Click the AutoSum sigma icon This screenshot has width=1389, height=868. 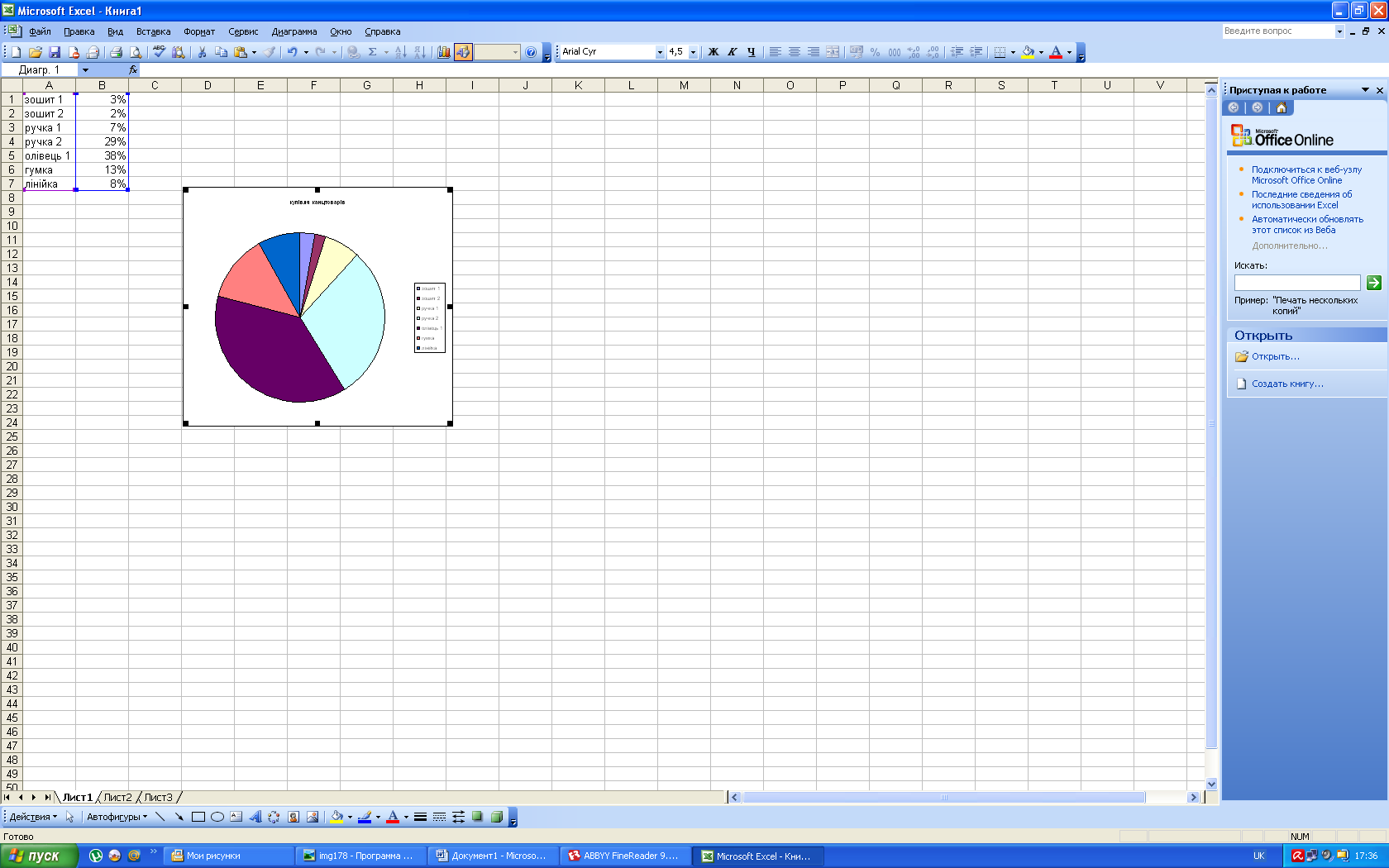point(372,52)
